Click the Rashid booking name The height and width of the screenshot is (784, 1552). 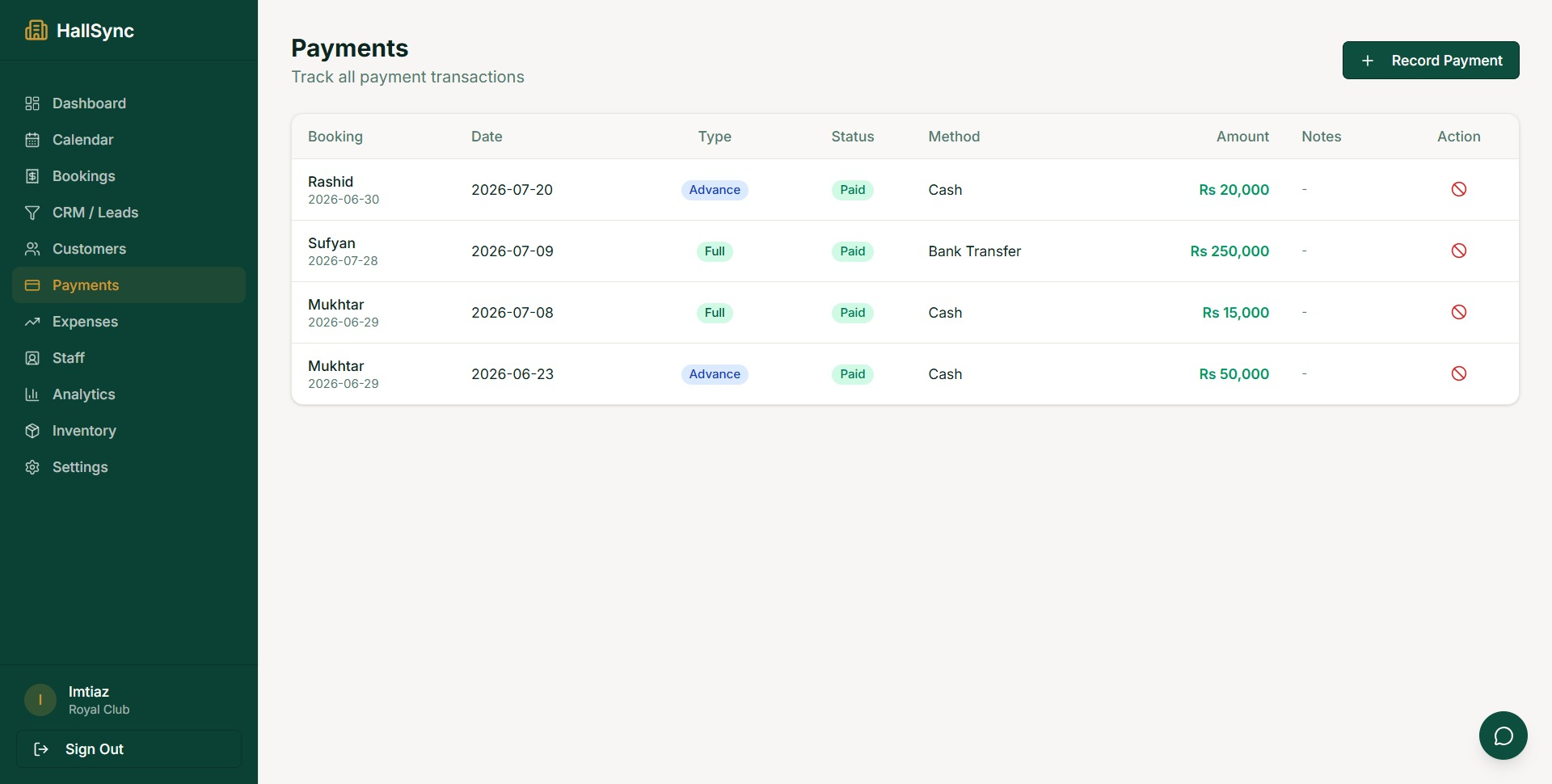pos(331,182)
